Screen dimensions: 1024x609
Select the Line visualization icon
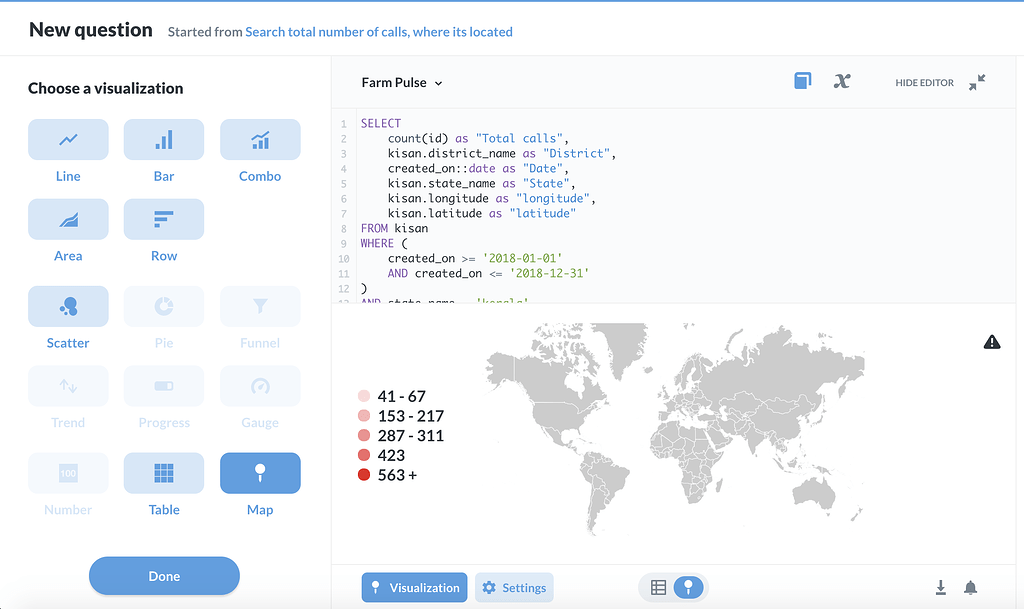(68, 140)
